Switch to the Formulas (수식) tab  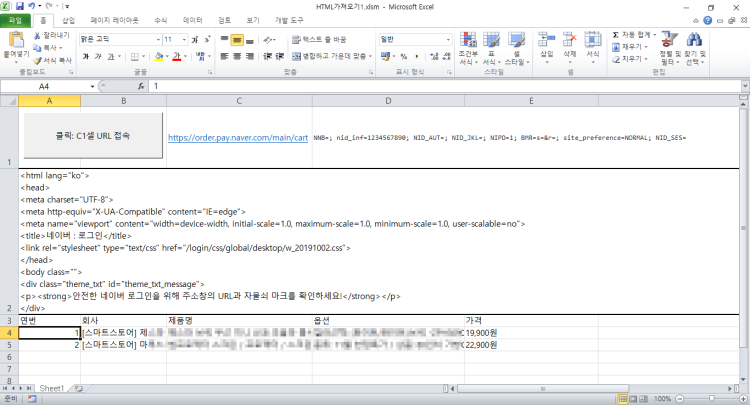[x=161, y=21]
